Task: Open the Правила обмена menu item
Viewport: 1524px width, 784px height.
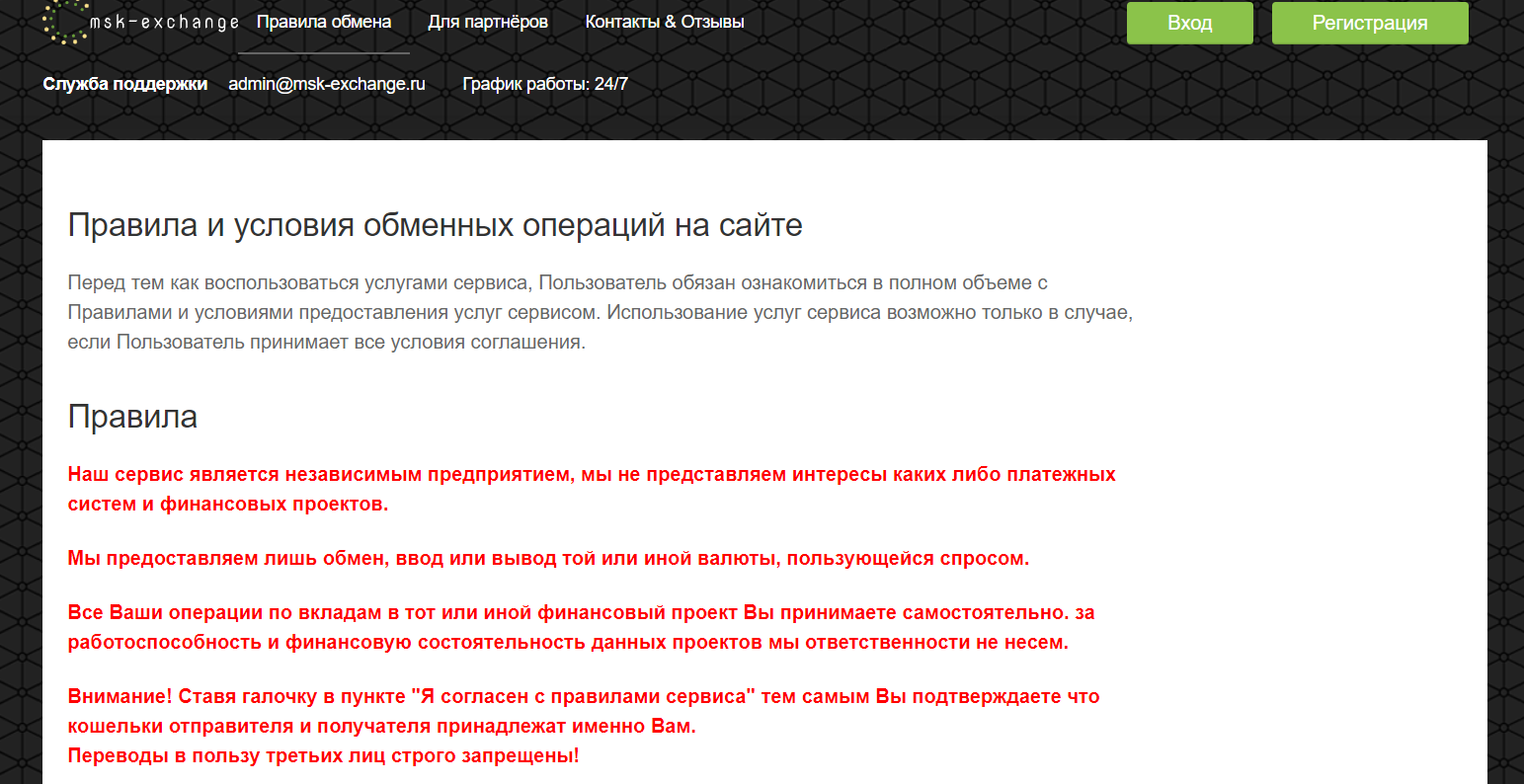Action: [x=324, y=22]
